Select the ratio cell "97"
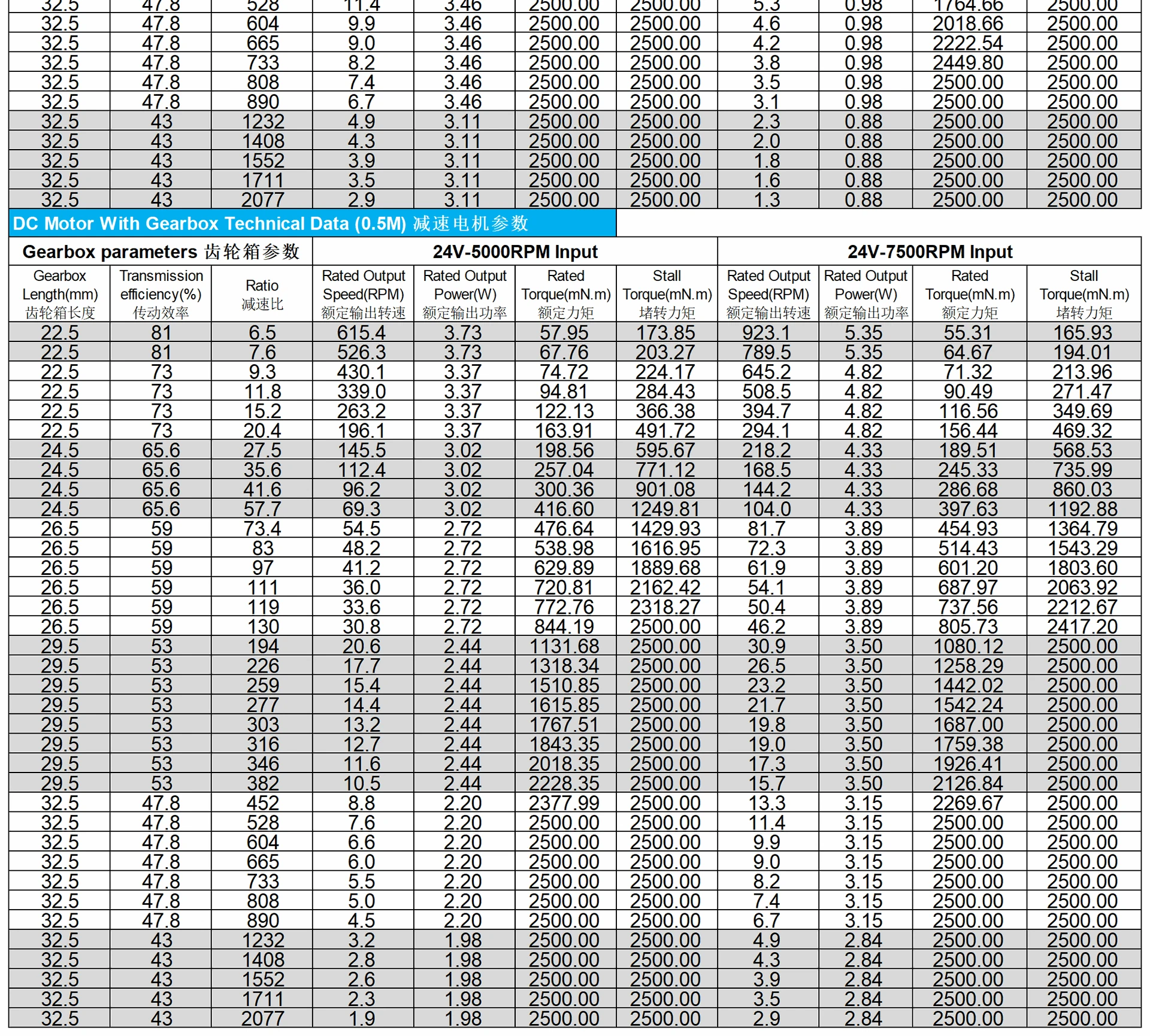The width and height of the screenshot is (1150, 1036). [x=262, y=568]
